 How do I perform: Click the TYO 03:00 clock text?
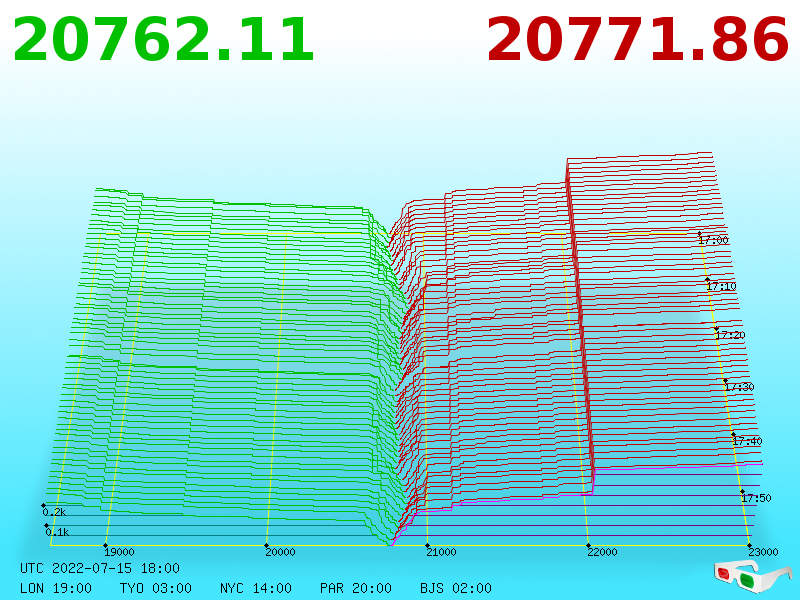156,588
